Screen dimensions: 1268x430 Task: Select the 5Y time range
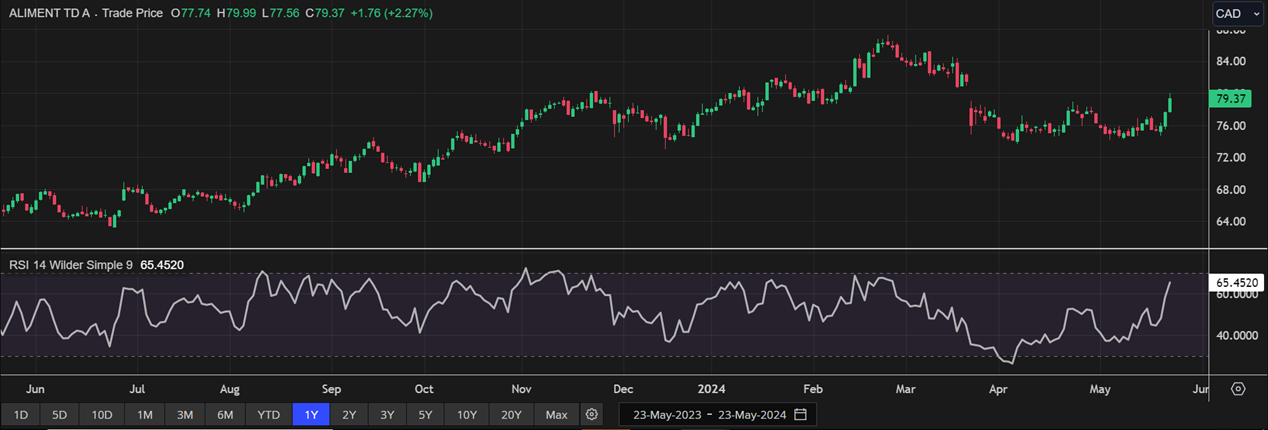pyautogui.click(x=426, y=414)
